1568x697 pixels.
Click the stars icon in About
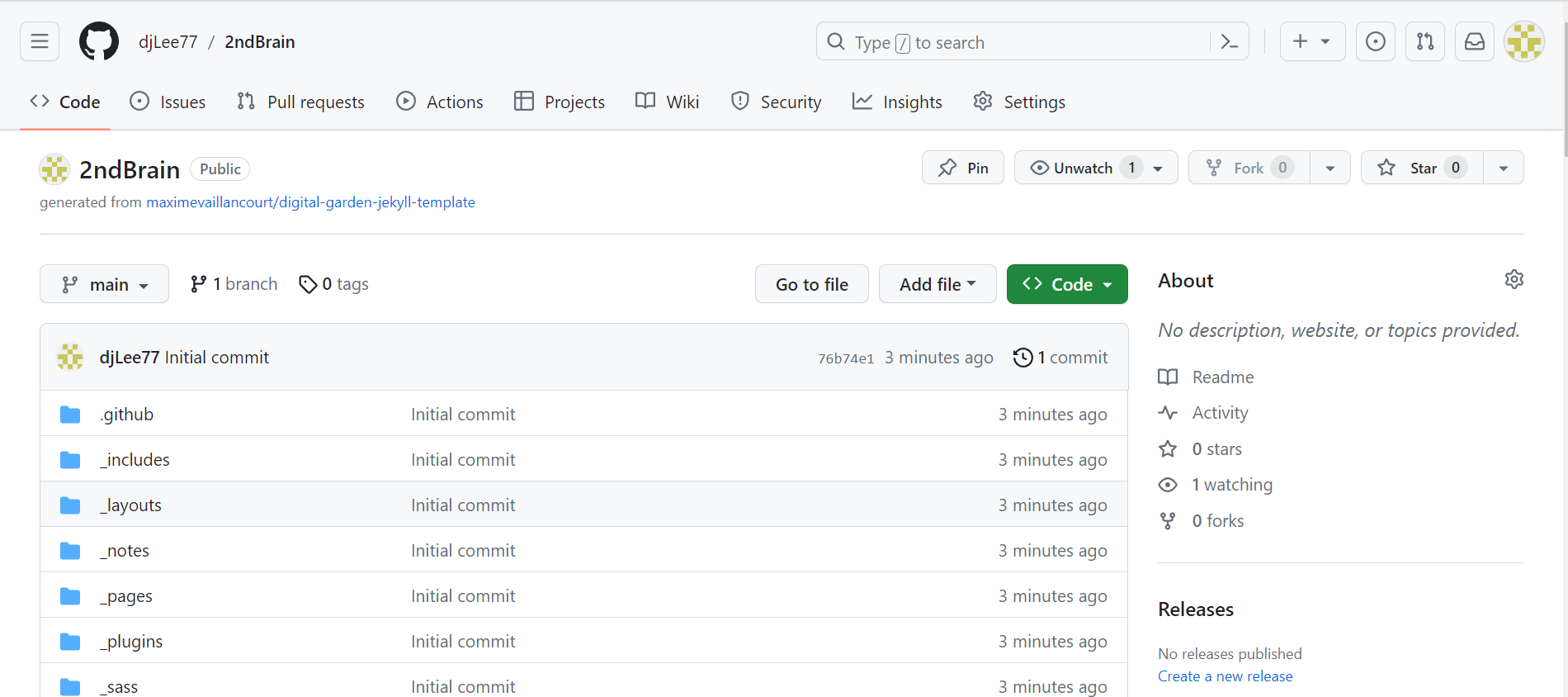point(1168,449)
